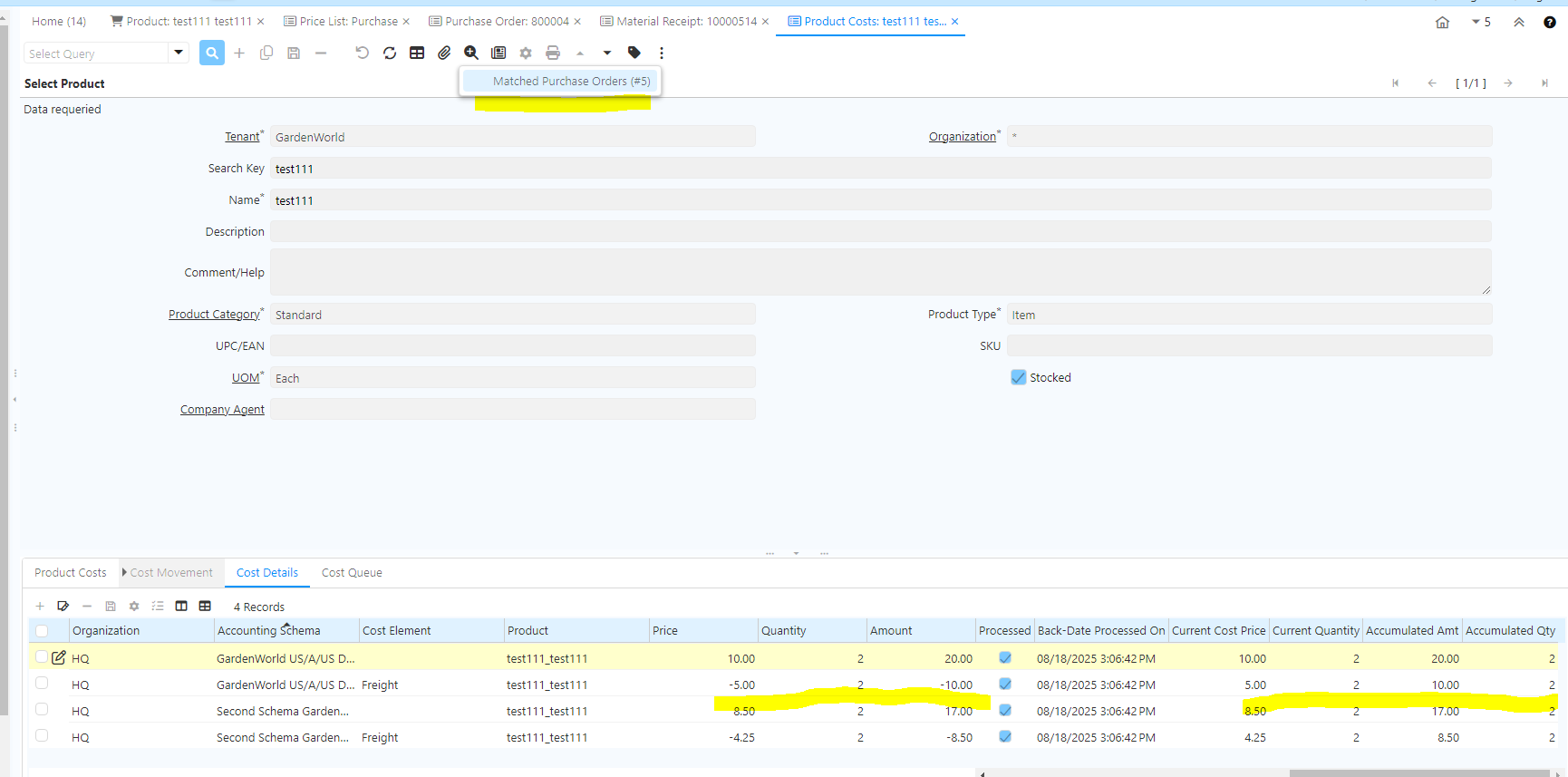1568x777 pixels.
Task: Toggle Processed checkbox in the -8.50 amount row
Action: click(x=1005, y=737)
